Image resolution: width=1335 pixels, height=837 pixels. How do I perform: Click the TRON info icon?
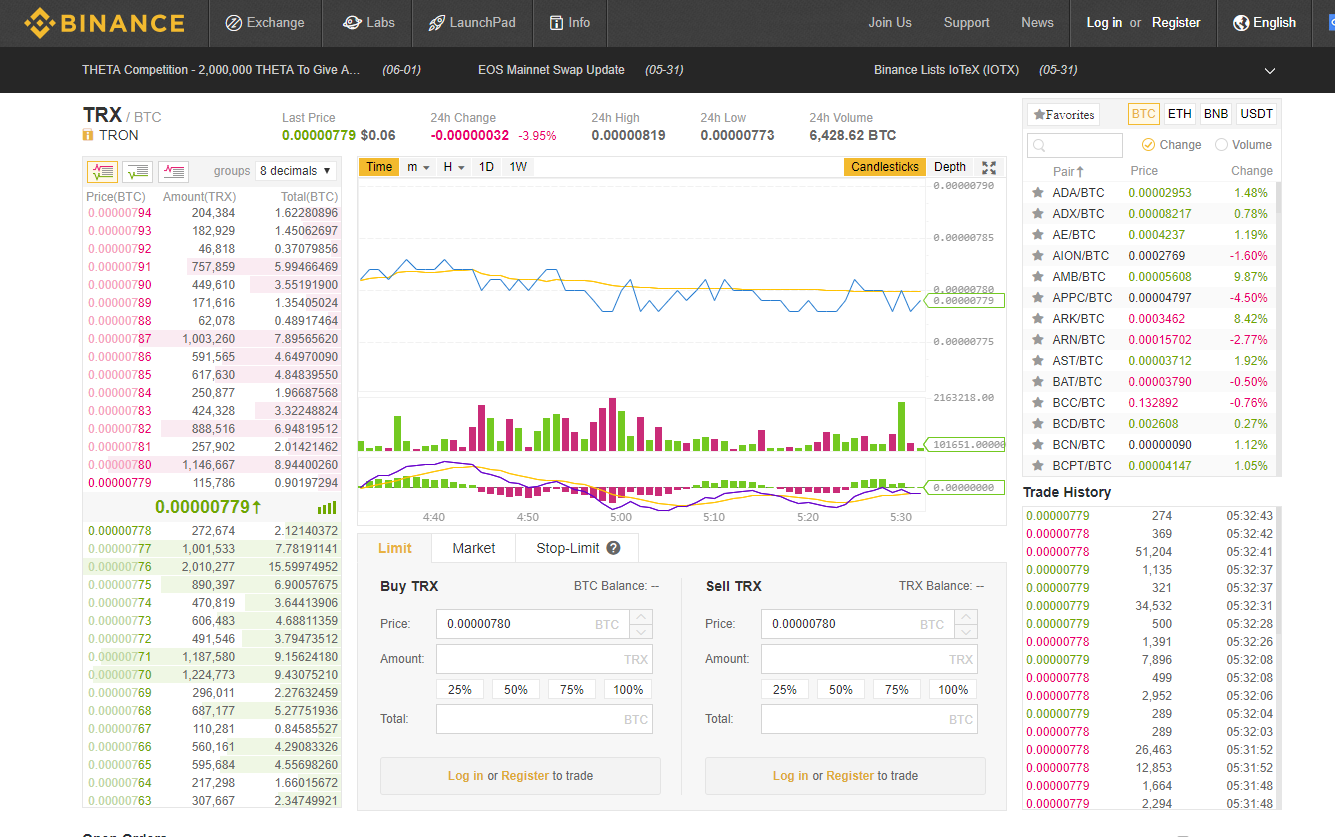coord(88,135)
